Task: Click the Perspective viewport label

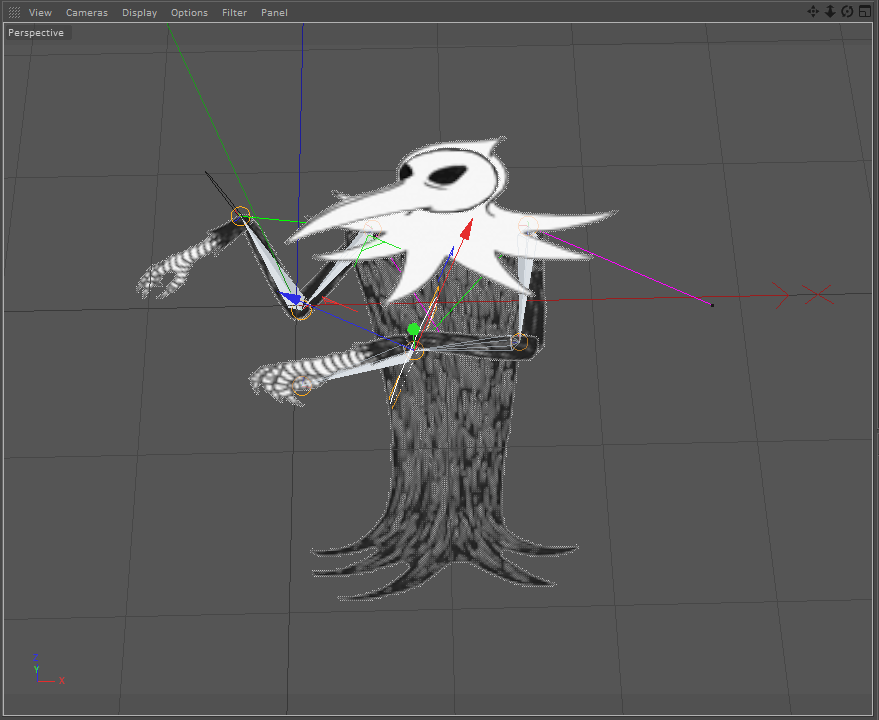Action: 36,33
